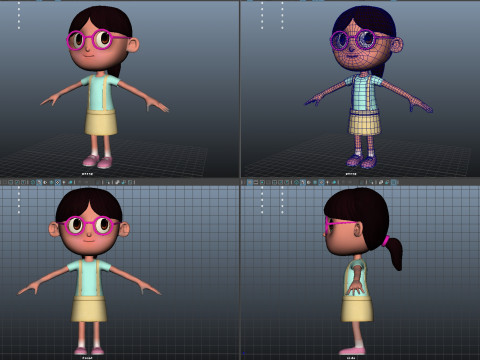Toggle wireframe shading in front view toolbar
480x360 pixels.
(x=33, y=182)
